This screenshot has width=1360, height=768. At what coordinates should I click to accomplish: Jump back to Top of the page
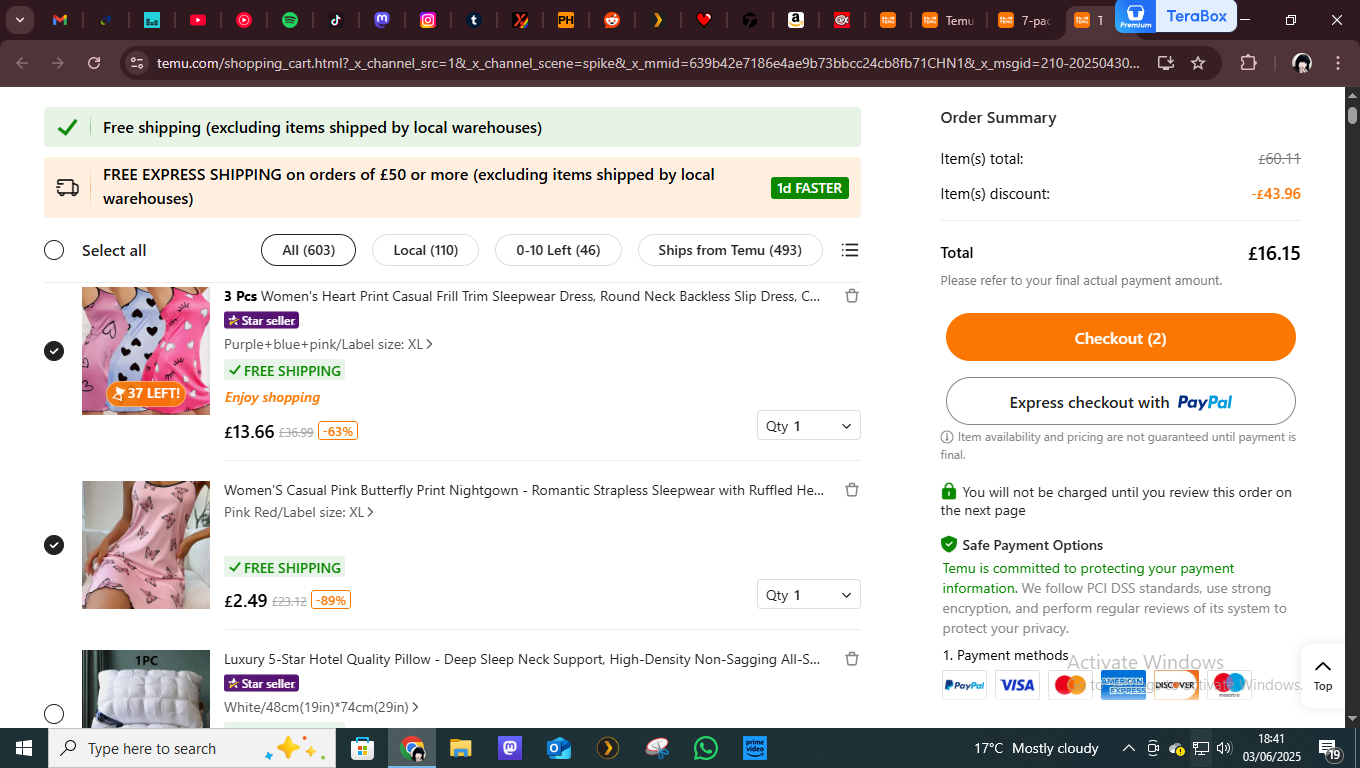click(1323, 676)
